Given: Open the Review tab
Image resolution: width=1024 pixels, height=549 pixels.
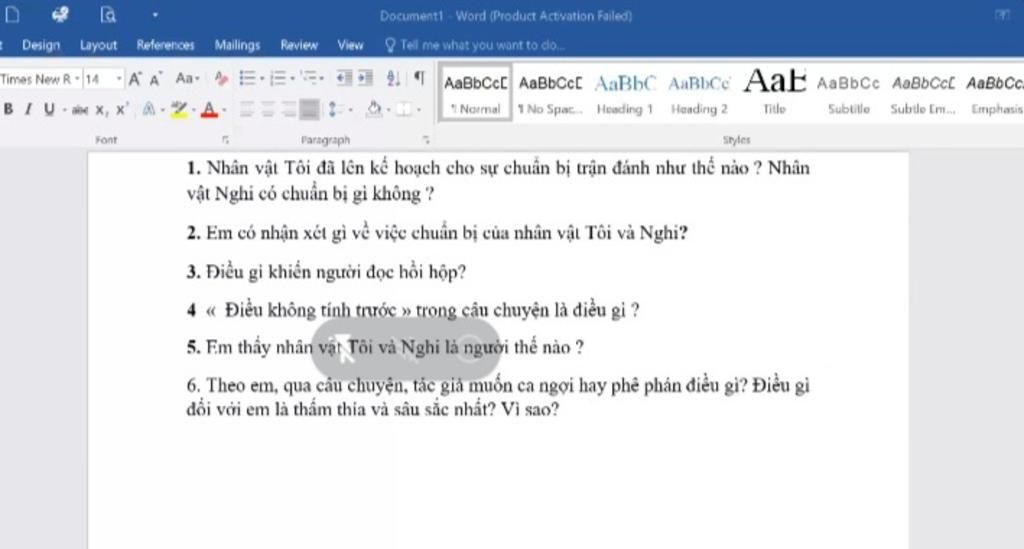Looking at the screenshot, I should tap(298, 45).
